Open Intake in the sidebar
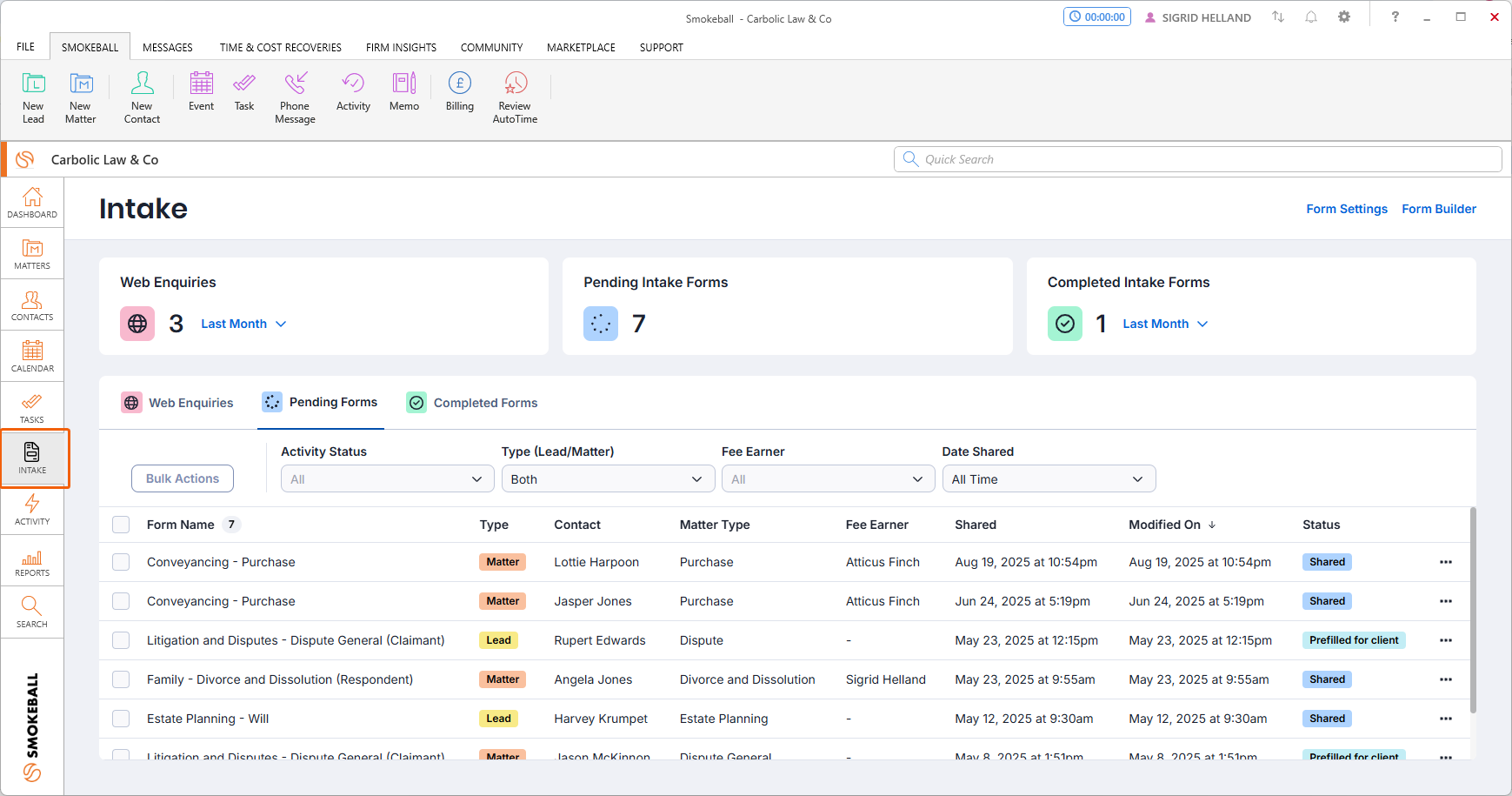The width and height of the screenshot is (1512, 796). pos(32,458)
